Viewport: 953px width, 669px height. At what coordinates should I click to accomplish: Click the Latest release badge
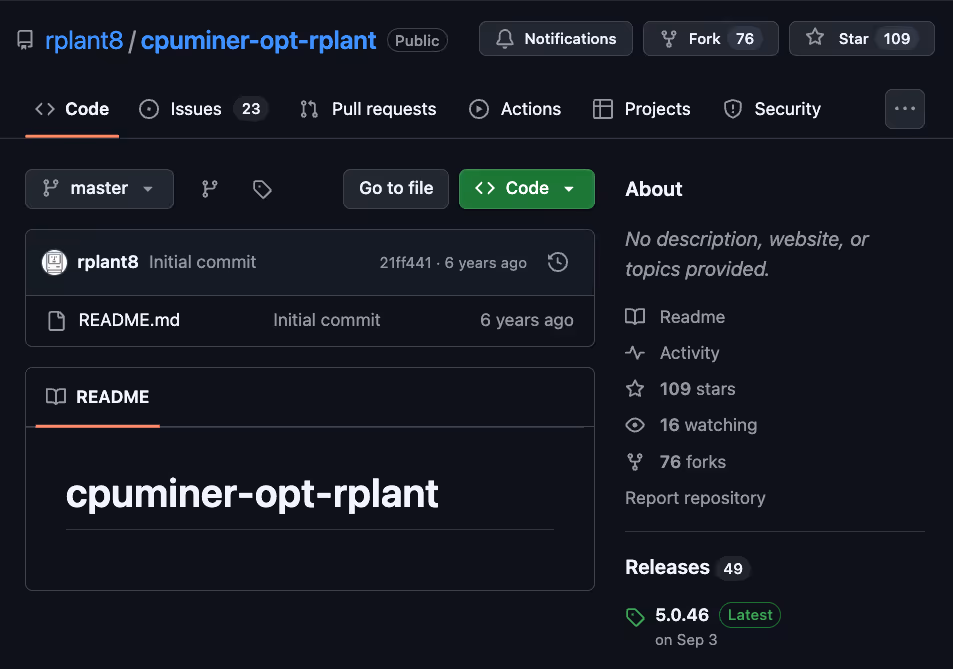(x=749, y=615)
